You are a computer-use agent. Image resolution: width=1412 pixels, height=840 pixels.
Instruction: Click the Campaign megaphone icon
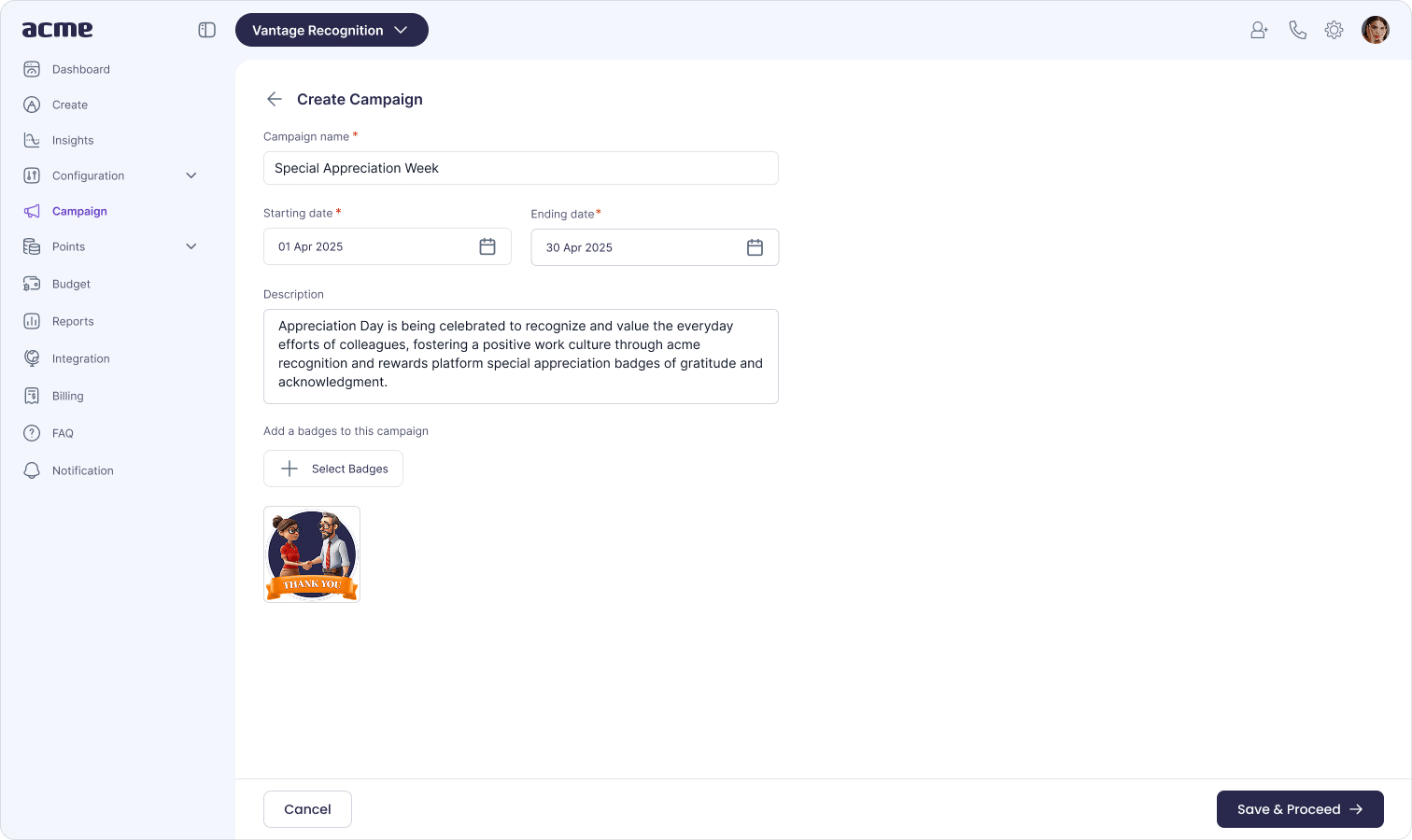point(32,211)
